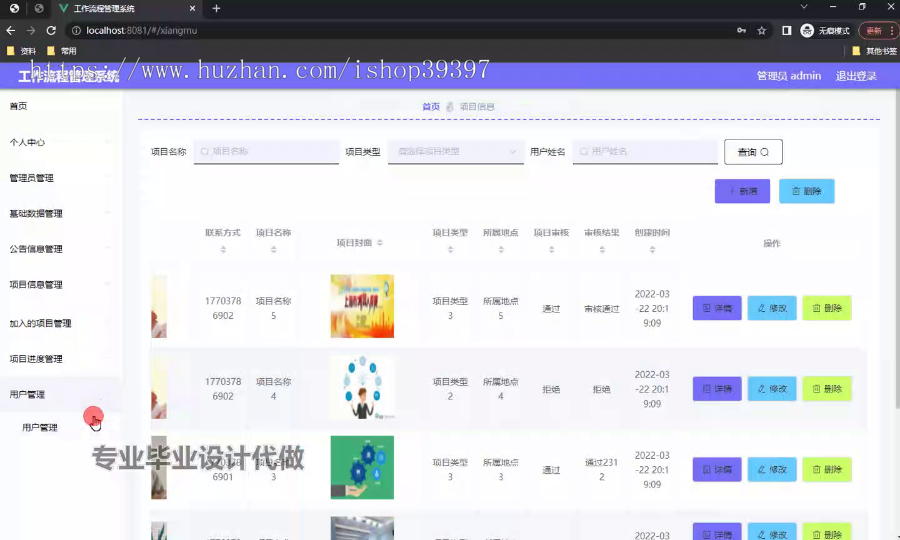The height and width of the screenshot is (540, 900).
Task: Open the 项目类型 select dropdown
Action: click(456, 151)
